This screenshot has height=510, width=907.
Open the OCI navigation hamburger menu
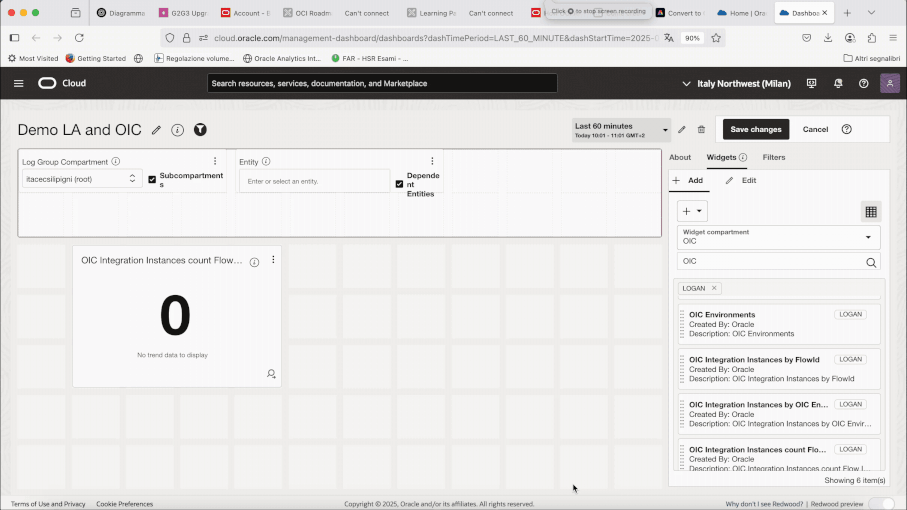(x=19, y=83)
